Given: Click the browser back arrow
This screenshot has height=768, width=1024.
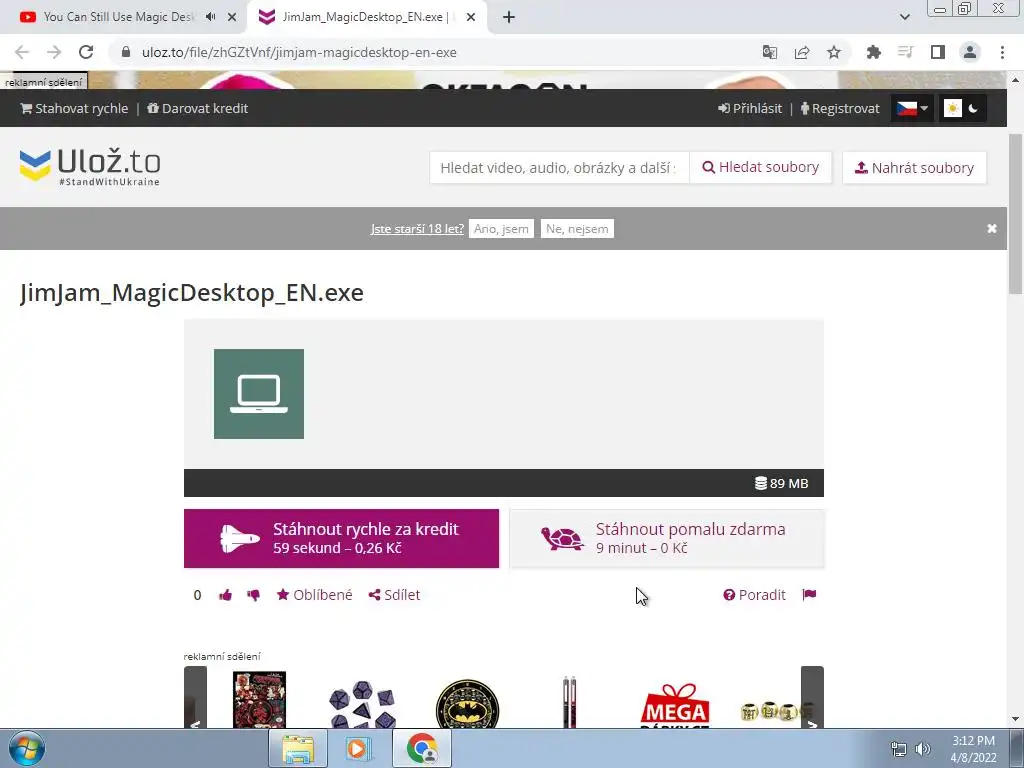Looking at the screenshot, I should (x=22, y=52).
